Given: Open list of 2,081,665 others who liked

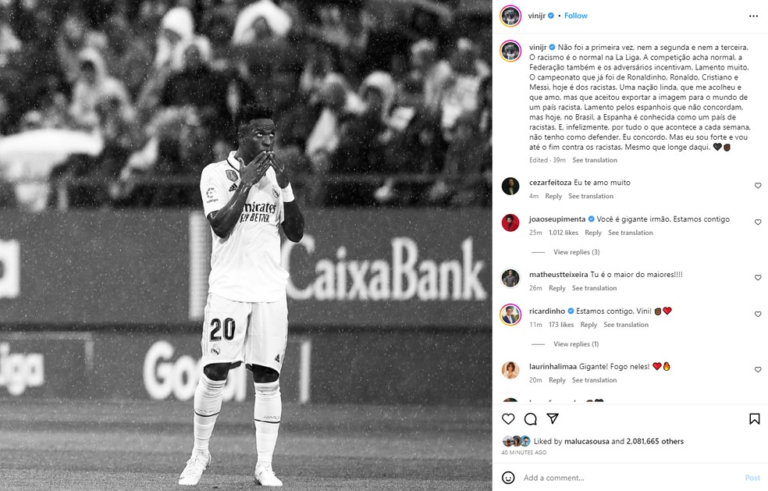Looking at the screenshot, I should [x=655, y=441].
